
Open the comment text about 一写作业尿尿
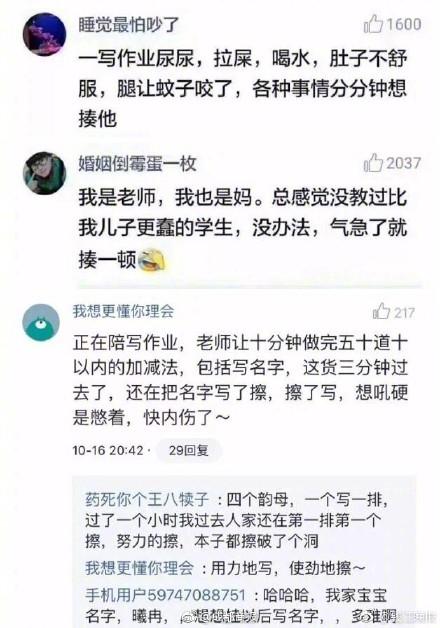point(243,88)
